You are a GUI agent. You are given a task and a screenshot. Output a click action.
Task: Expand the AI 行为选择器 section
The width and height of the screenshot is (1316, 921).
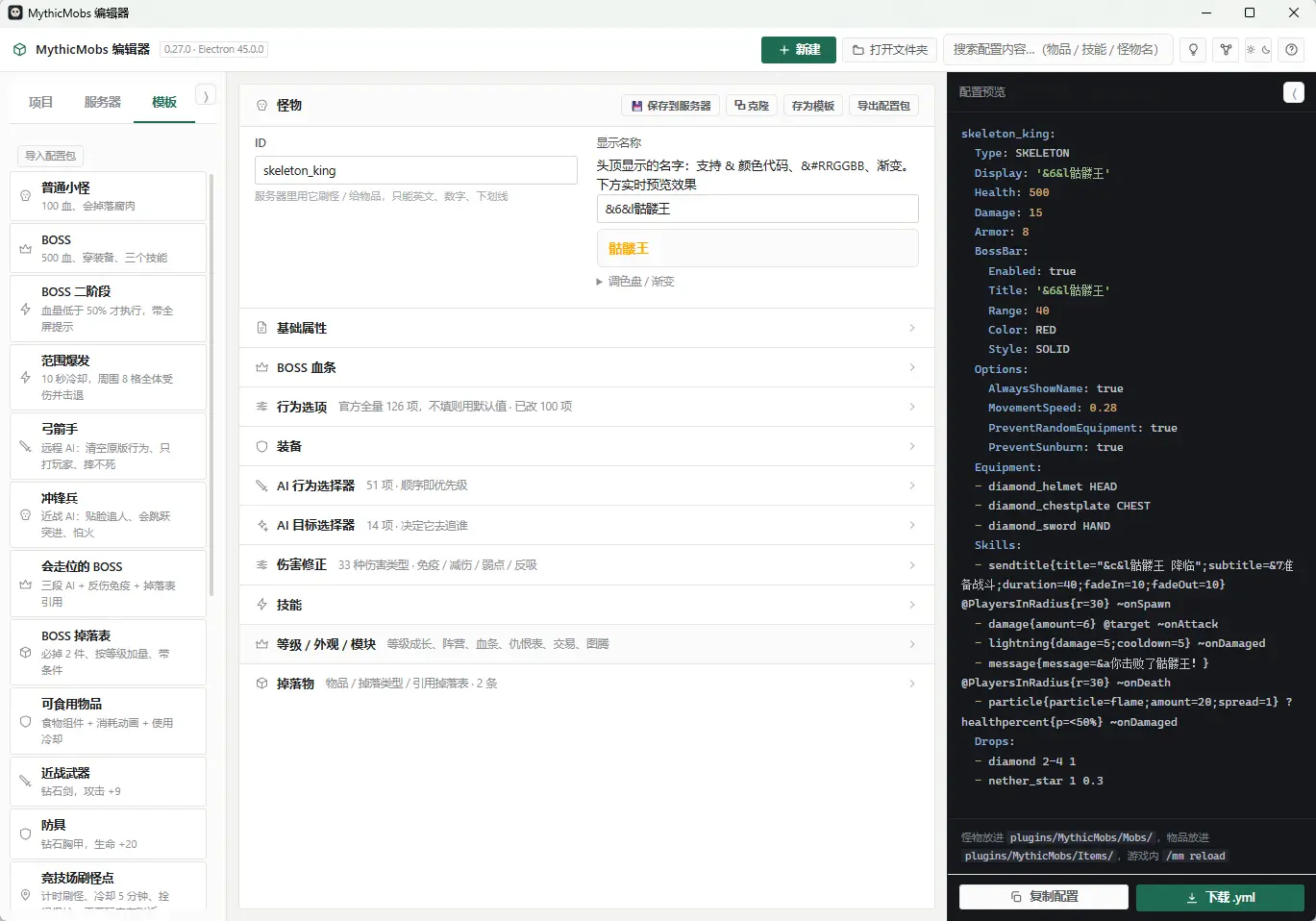click(586, 485)
